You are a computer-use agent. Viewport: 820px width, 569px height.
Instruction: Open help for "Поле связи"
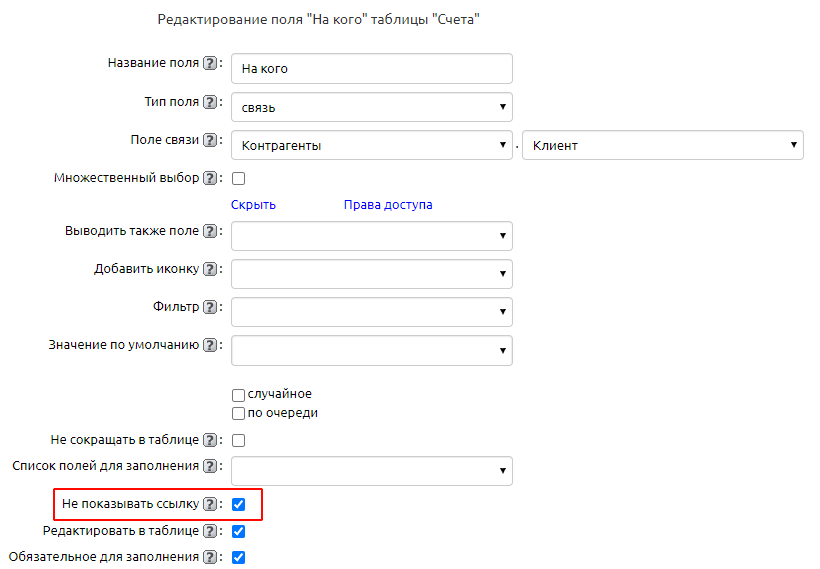pyautogui.click(x=210, y=140)
